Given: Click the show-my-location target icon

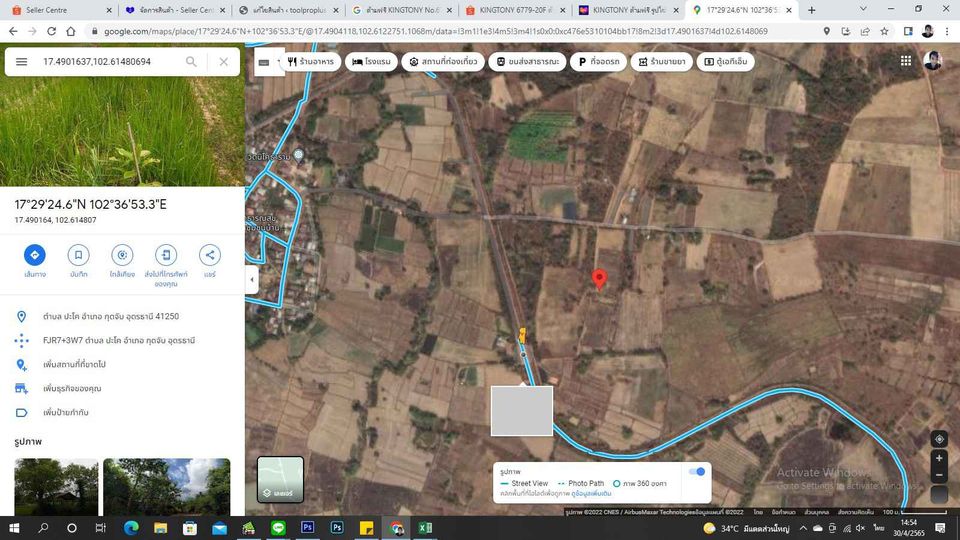Looking at the screenshot, I should pos(939,439).
